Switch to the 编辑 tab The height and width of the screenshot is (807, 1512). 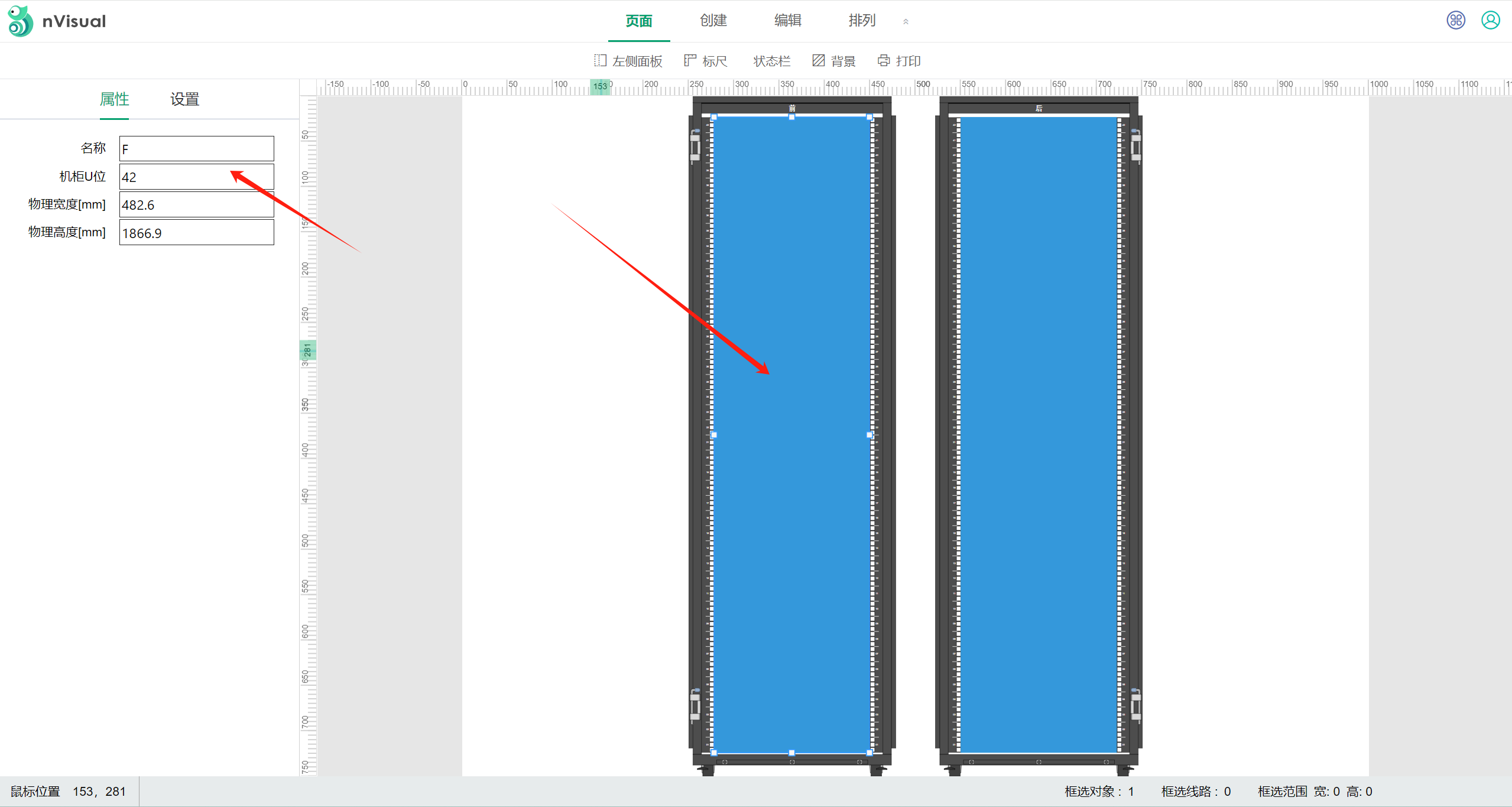pyautogui.click(x=787, y=21)
